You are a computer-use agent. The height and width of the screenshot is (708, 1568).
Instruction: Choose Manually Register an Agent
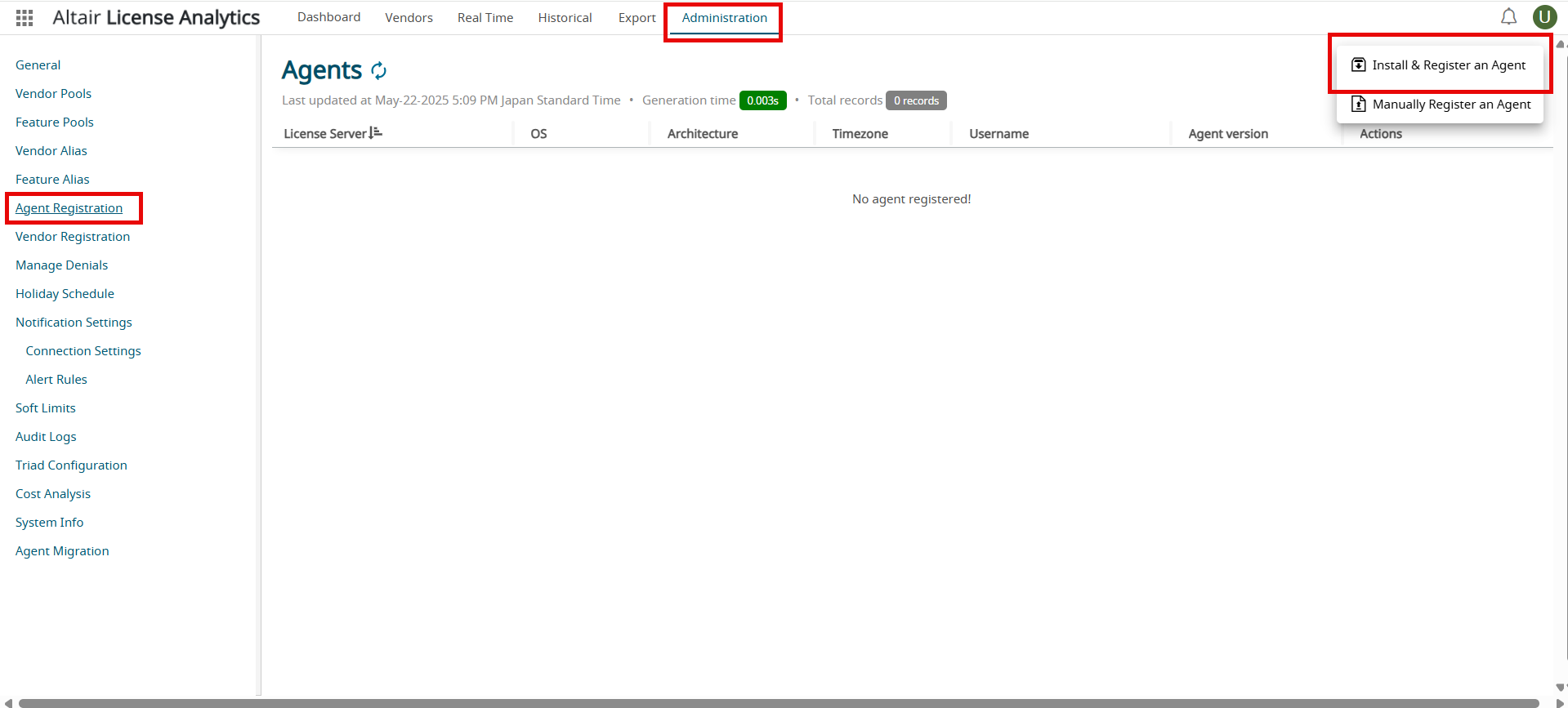(x=1440, y=104)
